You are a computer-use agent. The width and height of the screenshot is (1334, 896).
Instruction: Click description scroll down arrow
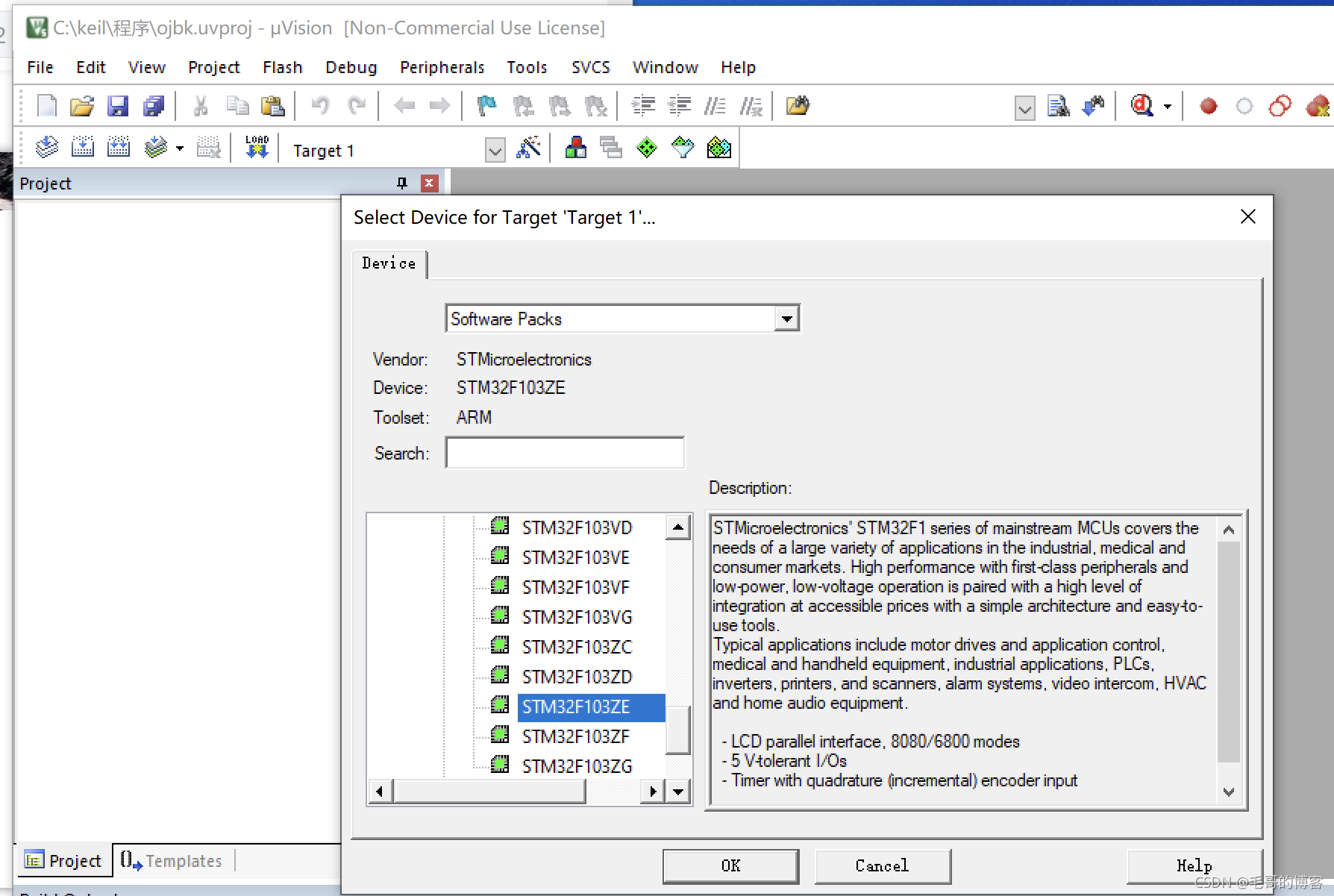[1229, 792]
